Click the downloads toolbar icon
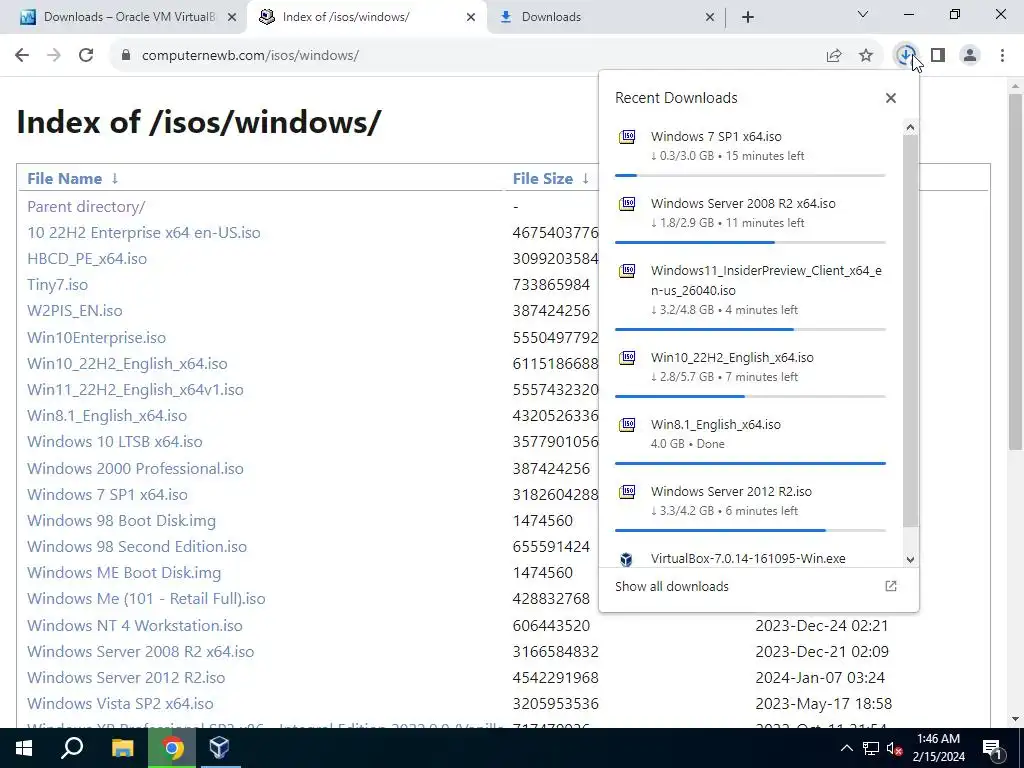The height and width of the screenshot is (768, 1024). (905, 56)
